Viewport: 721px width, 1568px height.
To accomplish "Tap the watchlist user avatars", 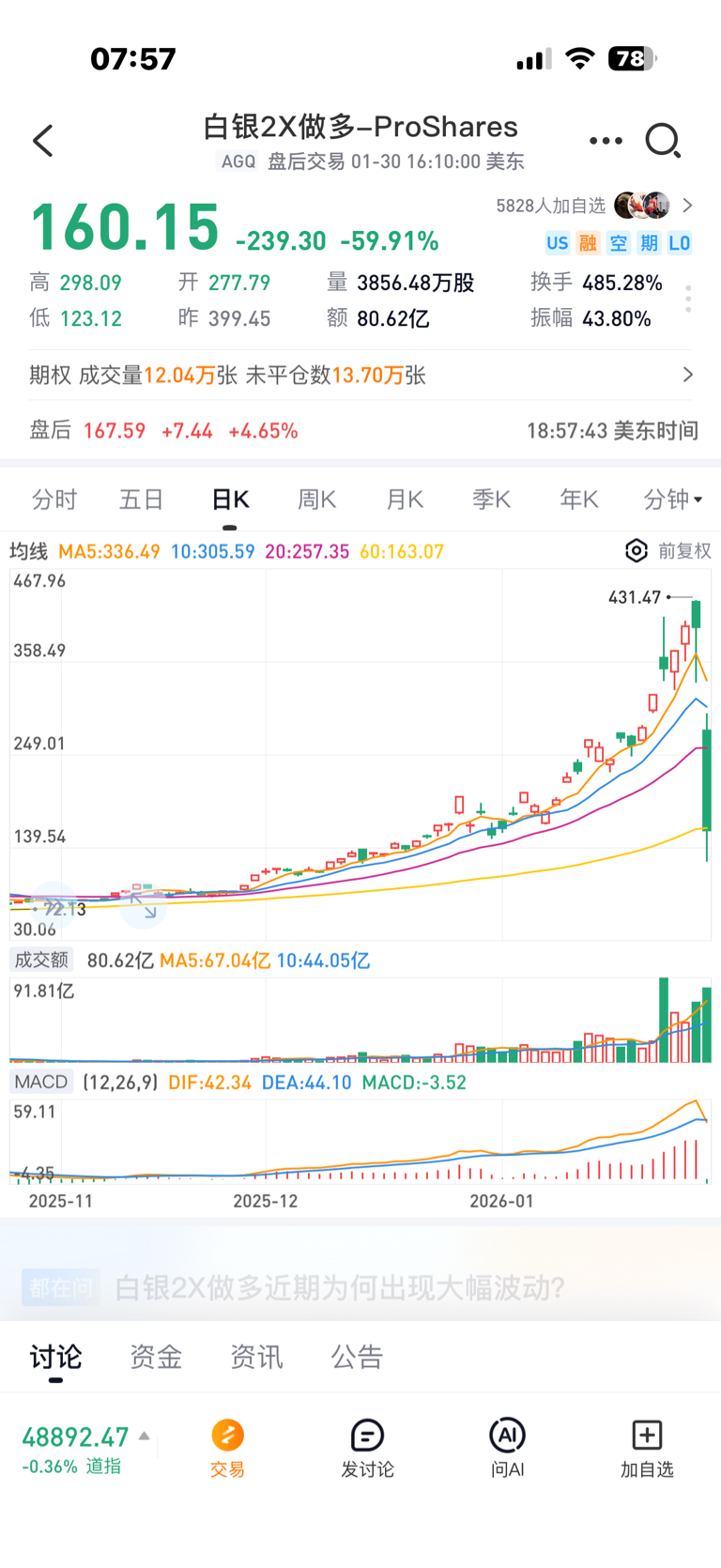I will pos(642,205).
